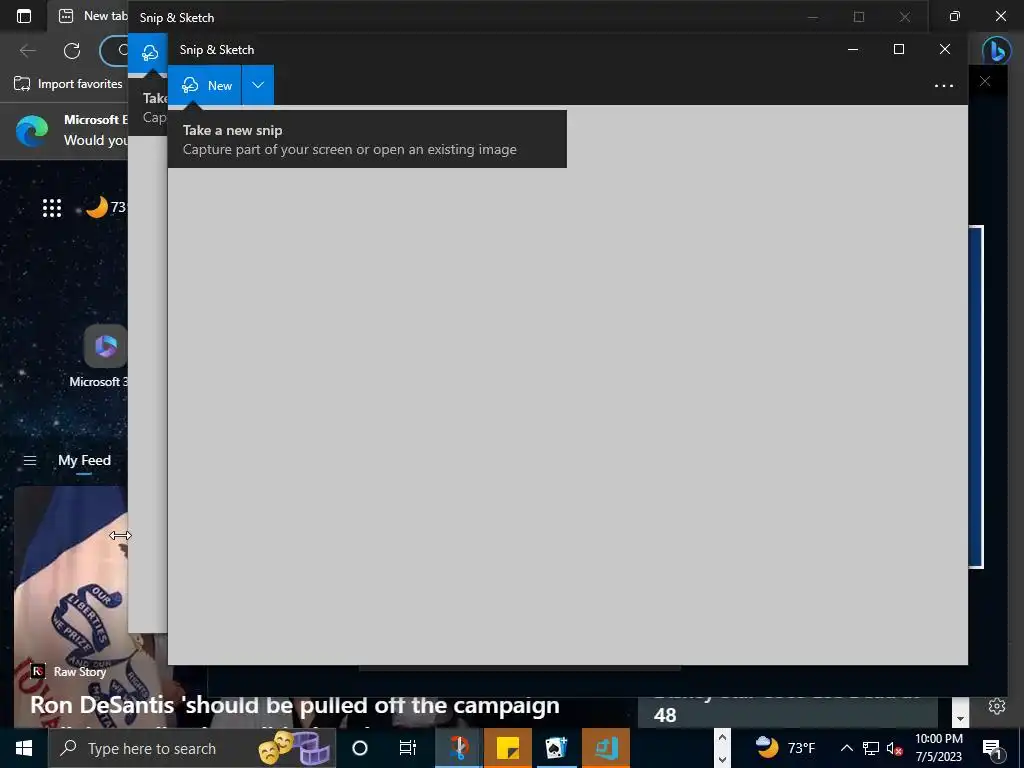Open the Ron DeSantis news headline
Image resolution: width=1024 pixels, height=768 pixels.
coord(295,705)
